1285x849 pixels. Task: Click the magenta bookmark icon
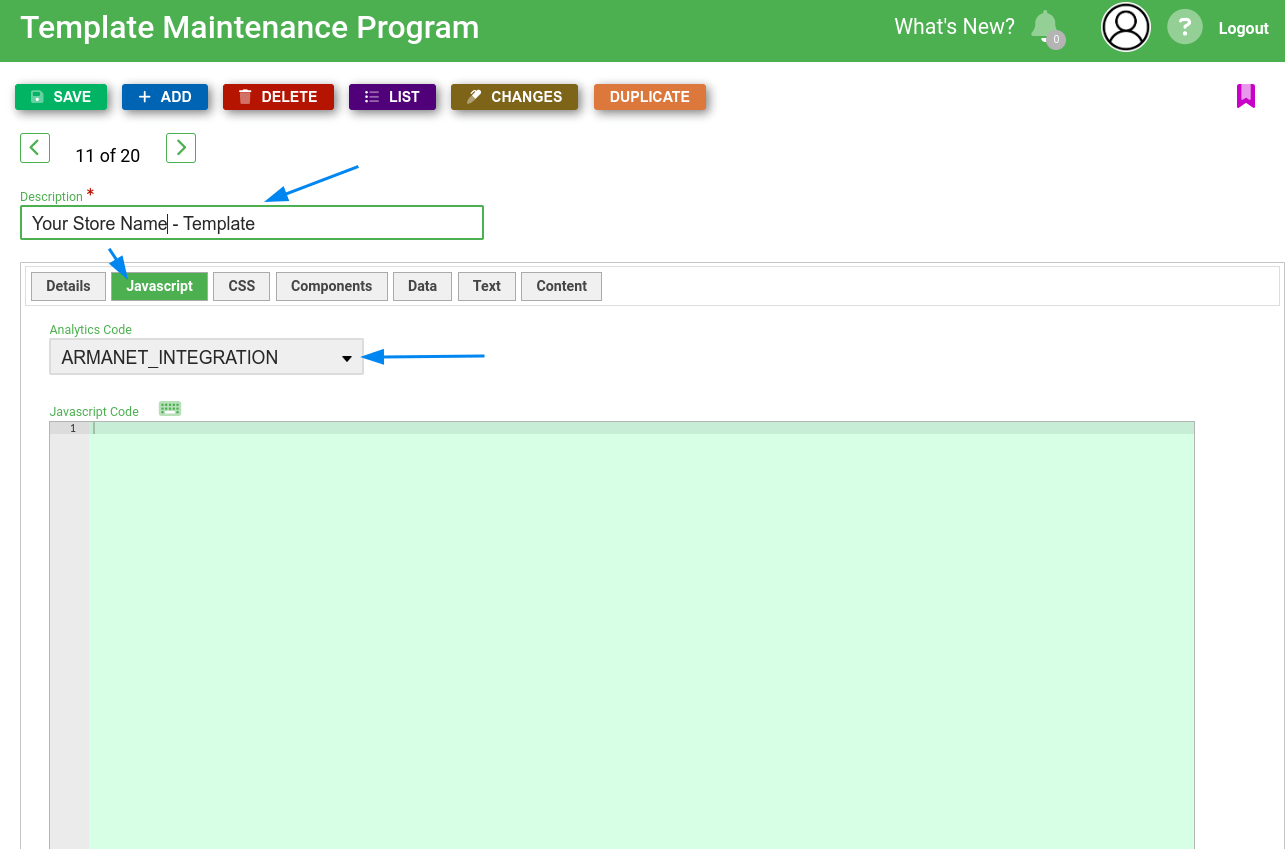1245,96
